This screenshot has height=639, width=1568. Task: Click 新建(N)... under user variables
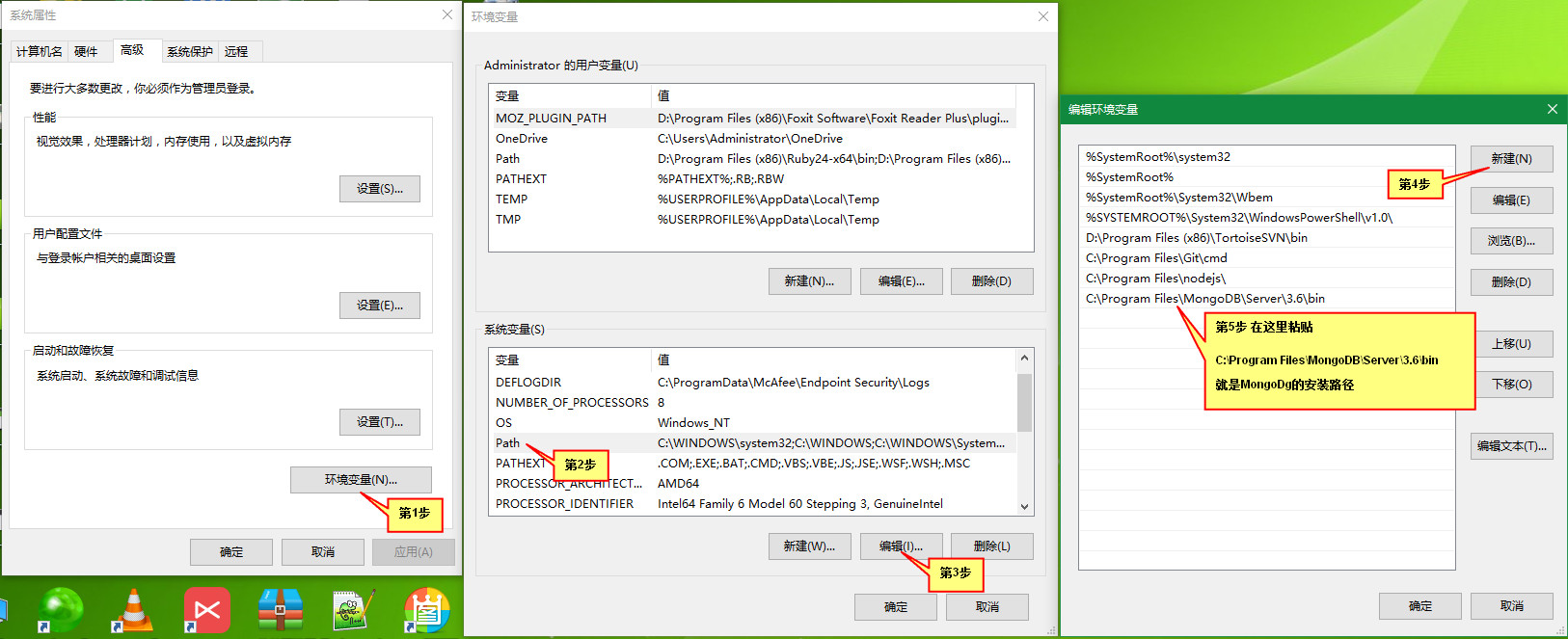(x=810, y=281)
